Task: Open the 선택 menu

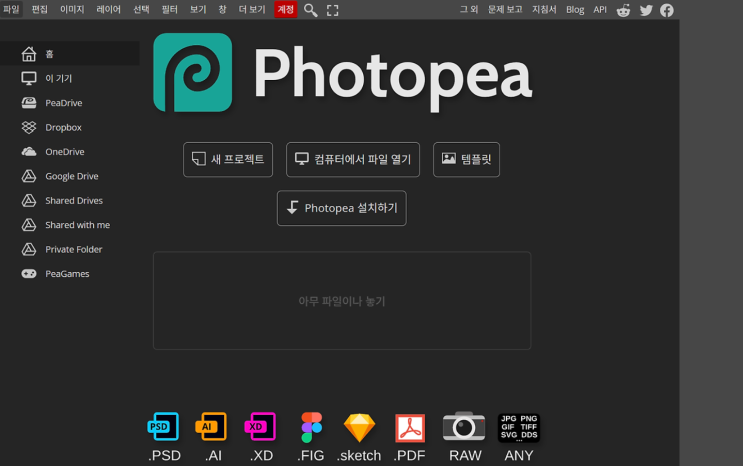Action: coord(141,9)
